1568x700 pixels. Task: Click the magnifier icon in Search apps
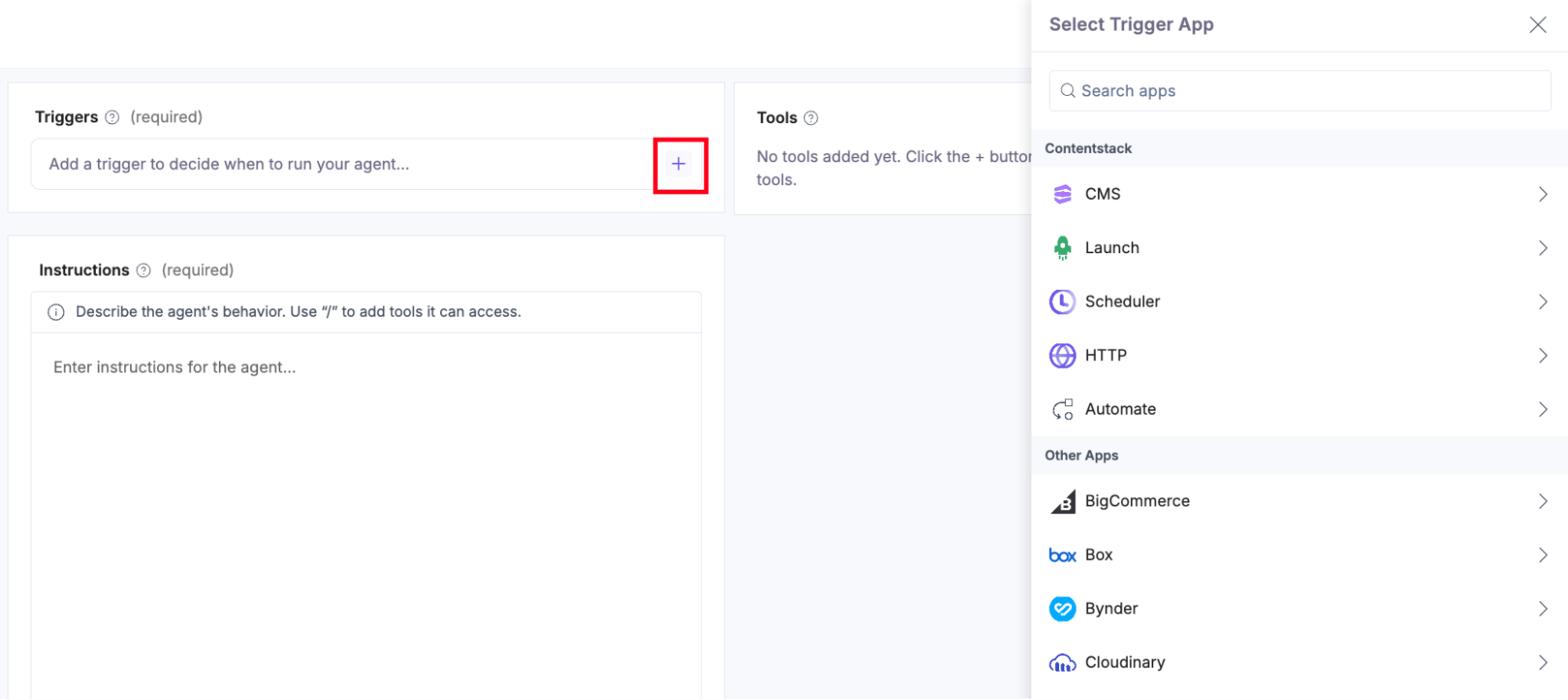(x=1068, y=91)
